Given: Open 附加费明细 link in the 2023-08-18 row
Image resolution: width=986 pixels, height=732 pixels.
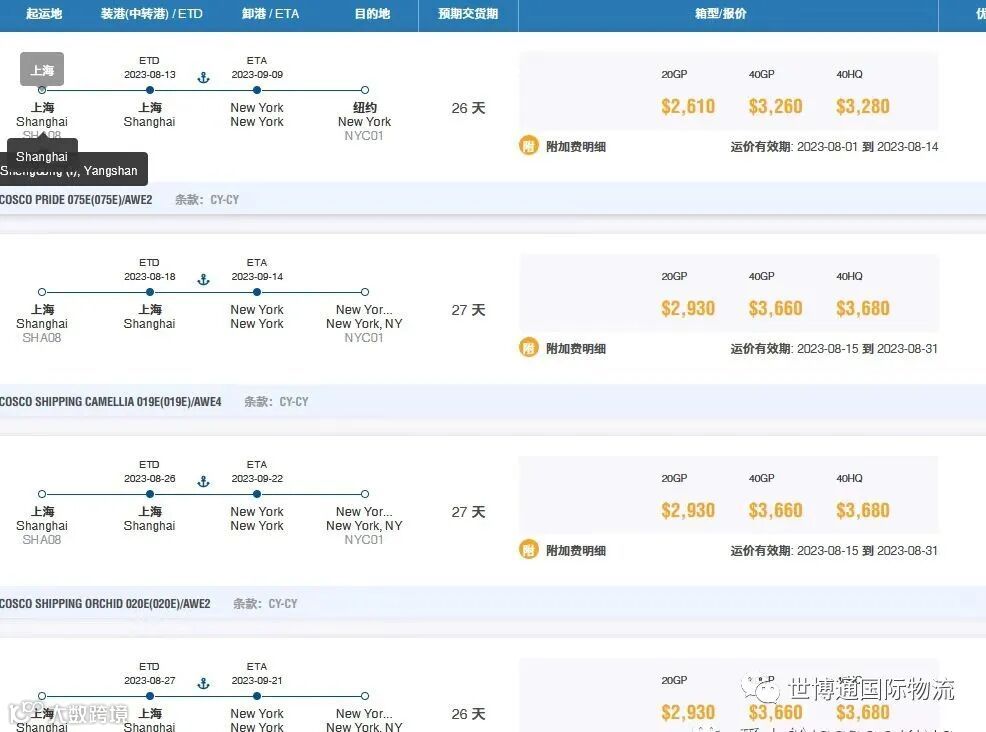Looking at the screenshot, I should 575,348.
